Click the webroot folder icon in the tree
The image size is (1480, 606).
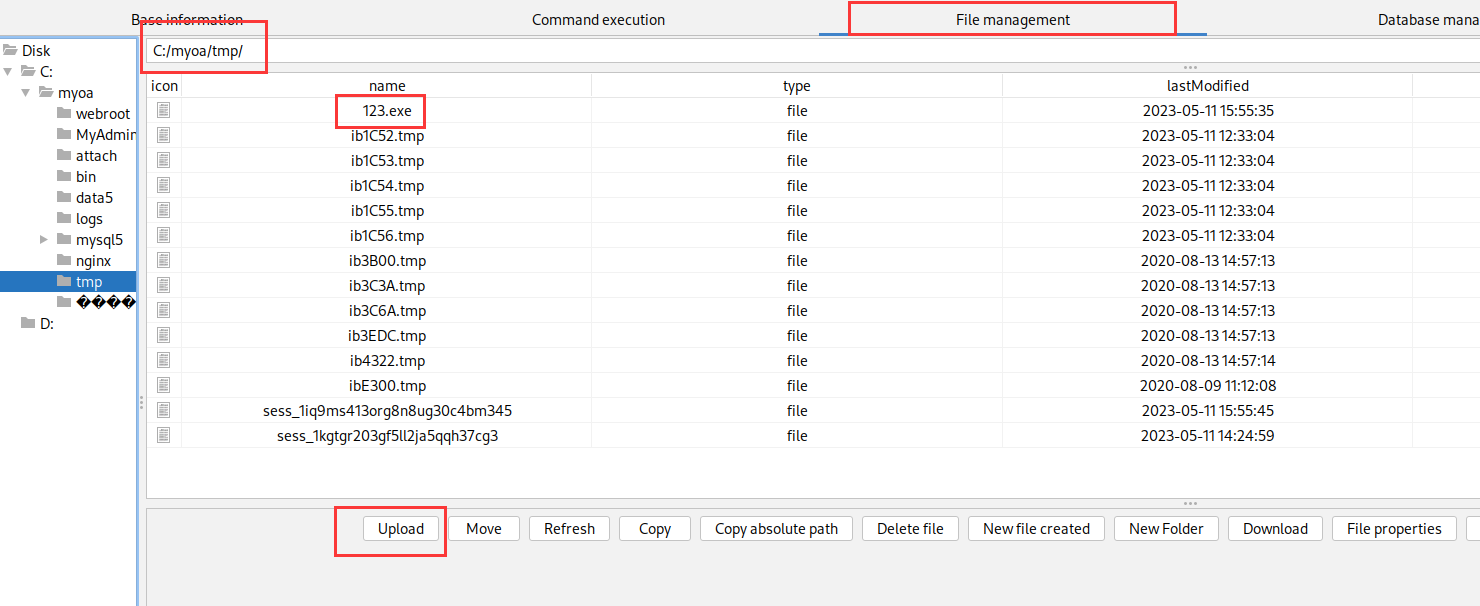64,114
